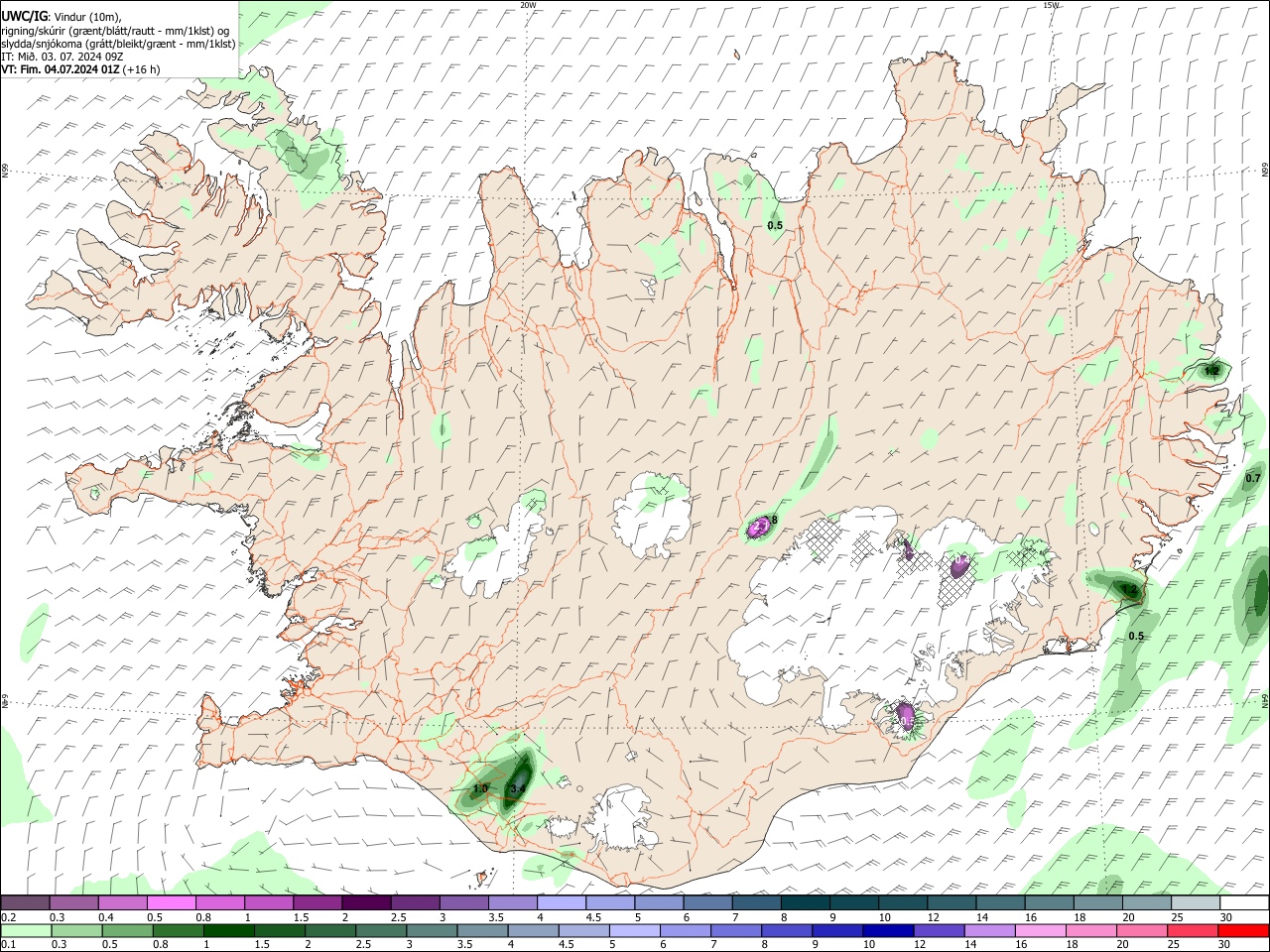Click the 3.4 rainfall value in southwest Iceland

(517, 788)
